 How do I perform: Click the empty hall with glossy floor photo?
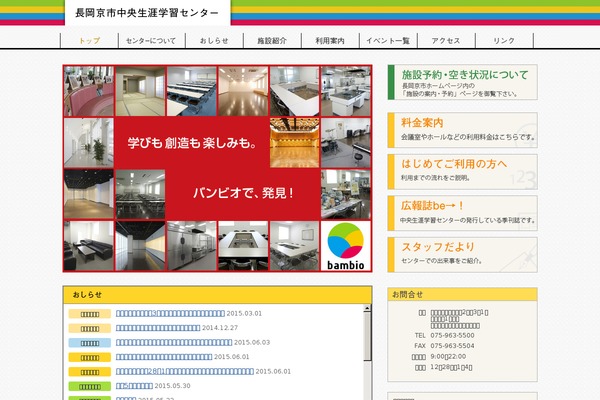[x=243, y=91]
